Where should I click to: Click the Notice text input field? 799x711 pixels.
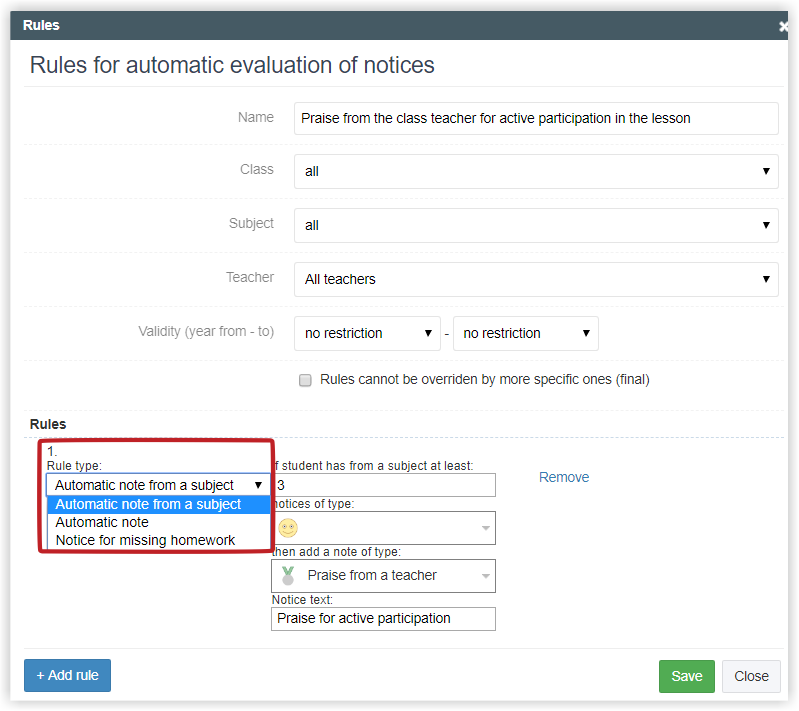tap(383, 619)
